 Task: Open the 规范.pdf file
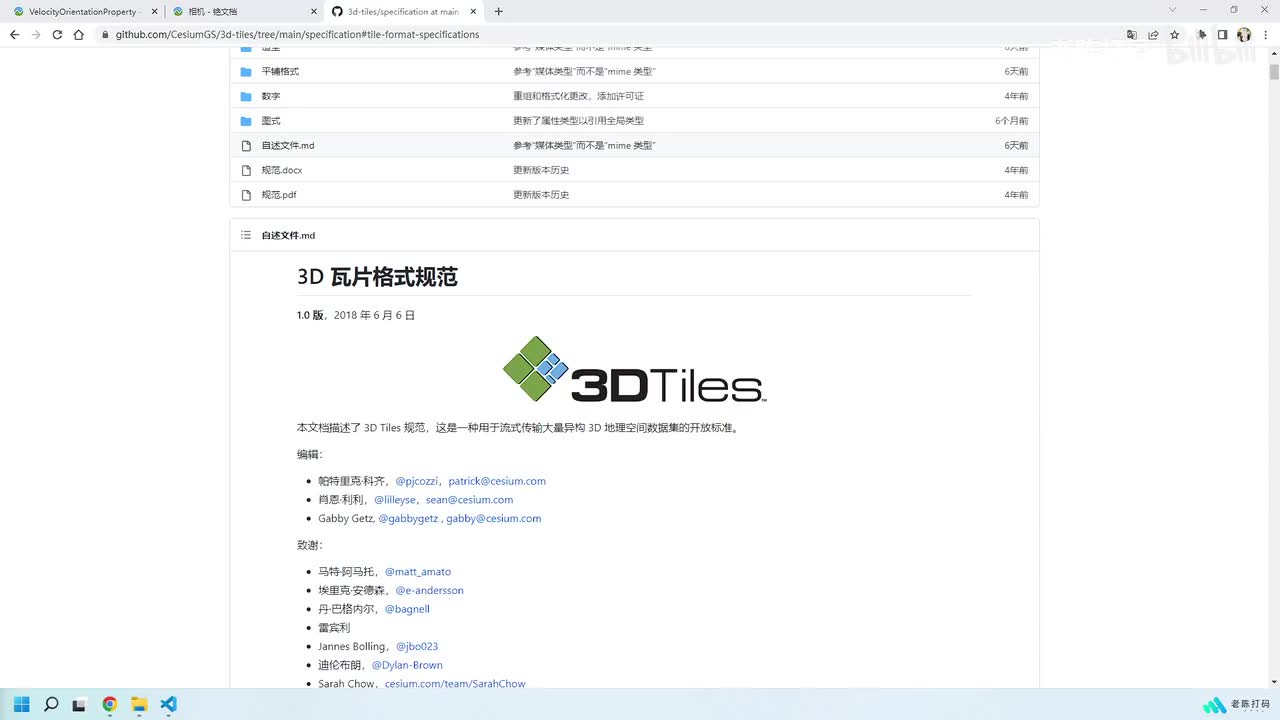[x=279, y=195]
